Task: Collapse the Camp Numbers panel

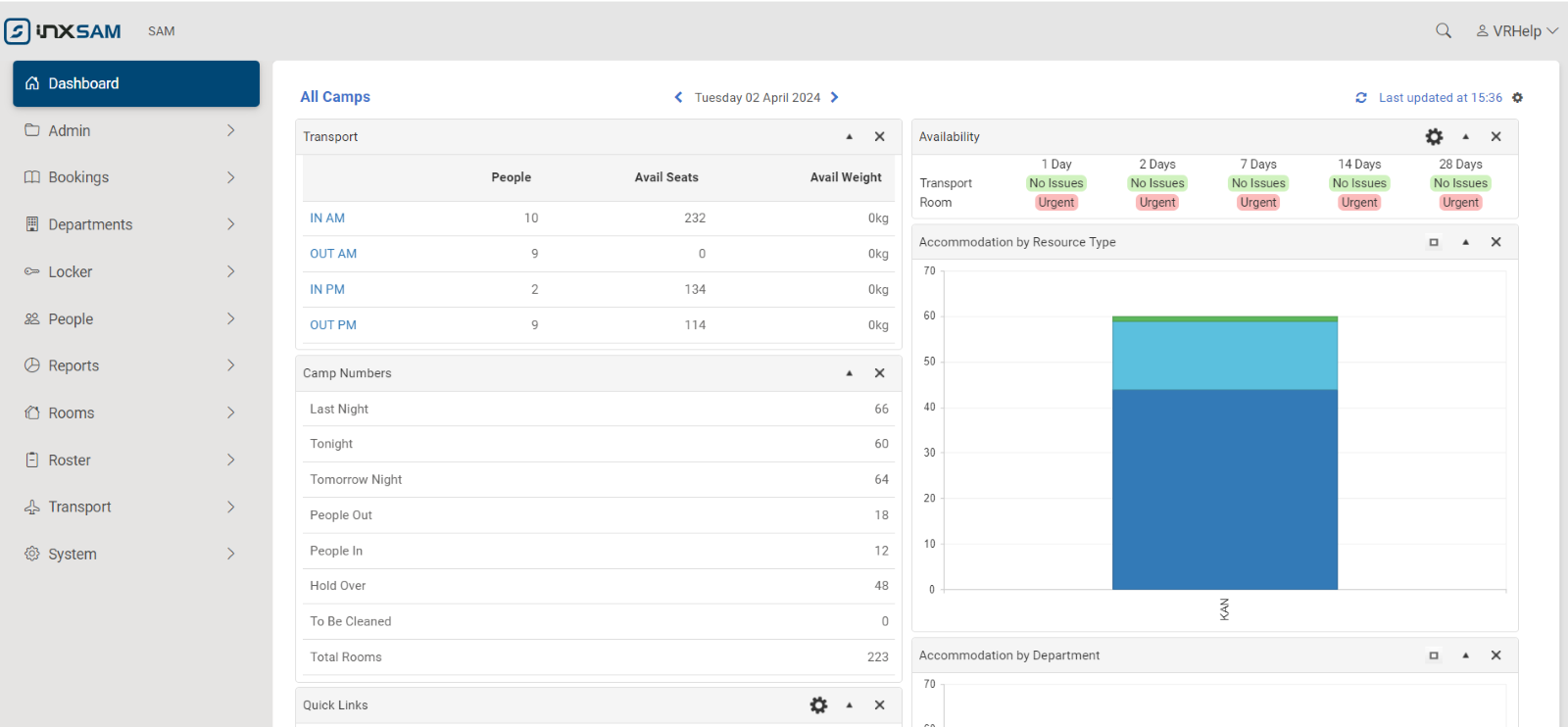Action: pos(850,373)
